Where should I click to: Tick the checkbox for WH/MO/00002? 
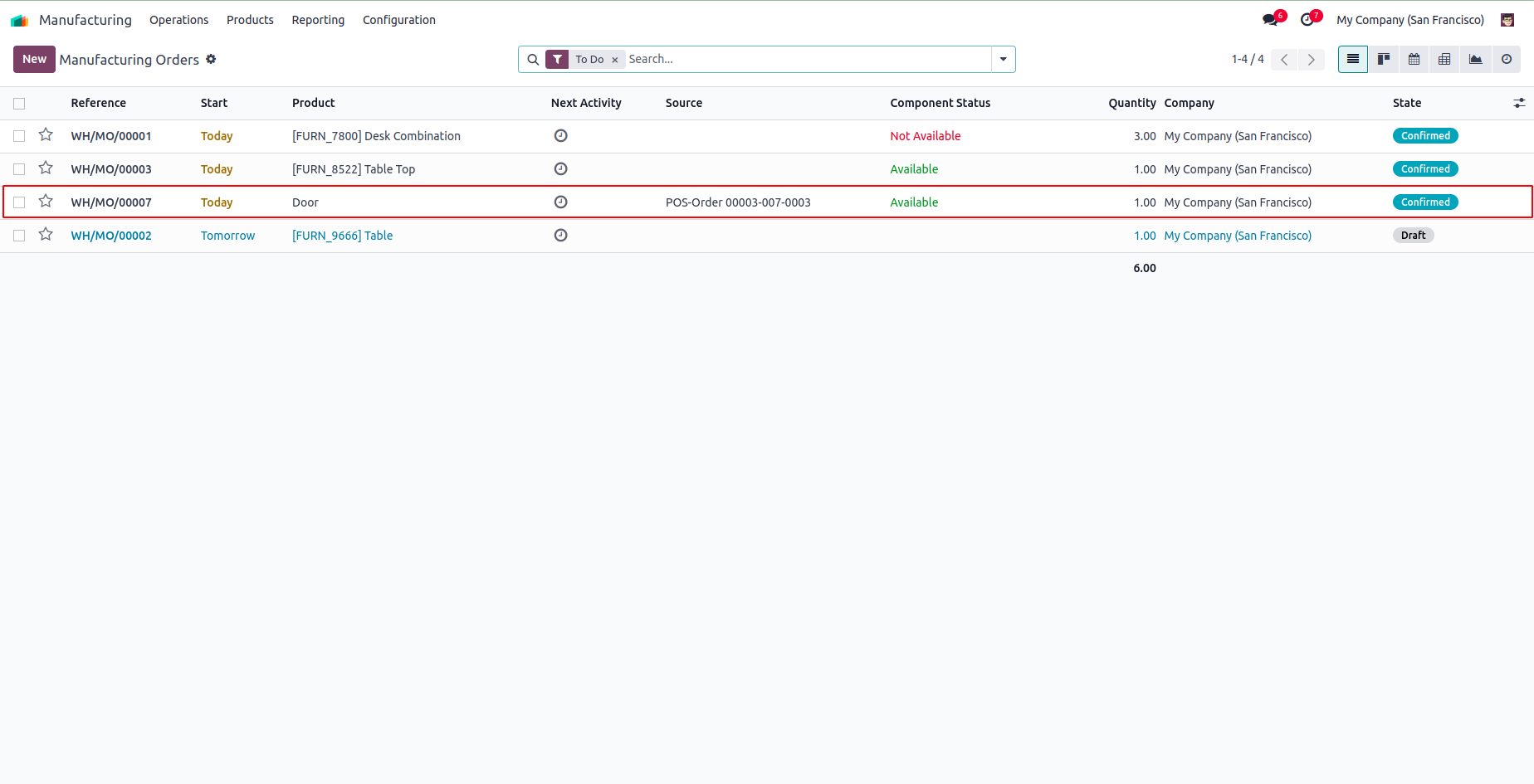click(19, 236)
